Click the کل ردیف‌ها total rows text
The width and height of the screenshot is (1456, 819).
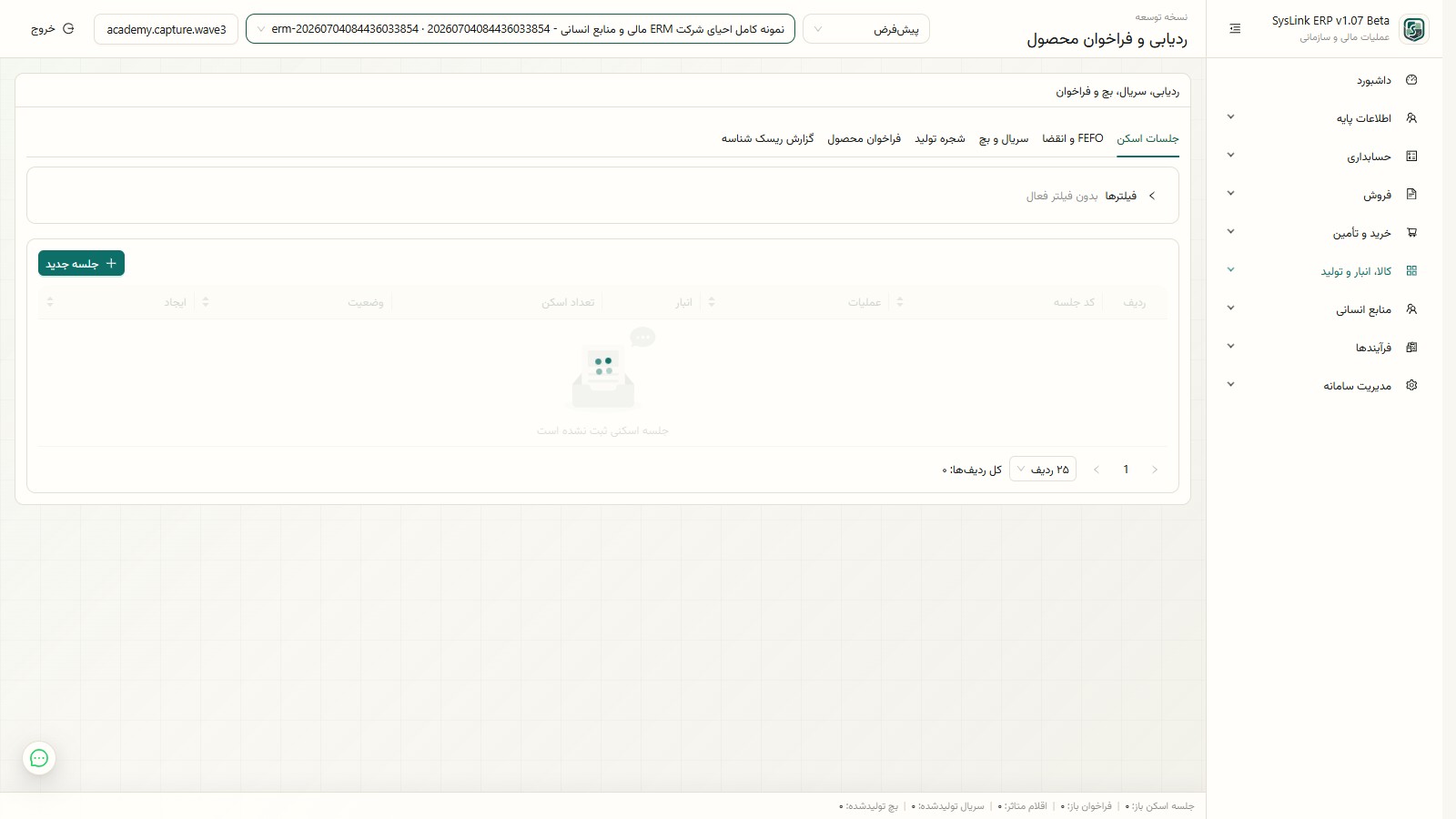tap(972, 470)
